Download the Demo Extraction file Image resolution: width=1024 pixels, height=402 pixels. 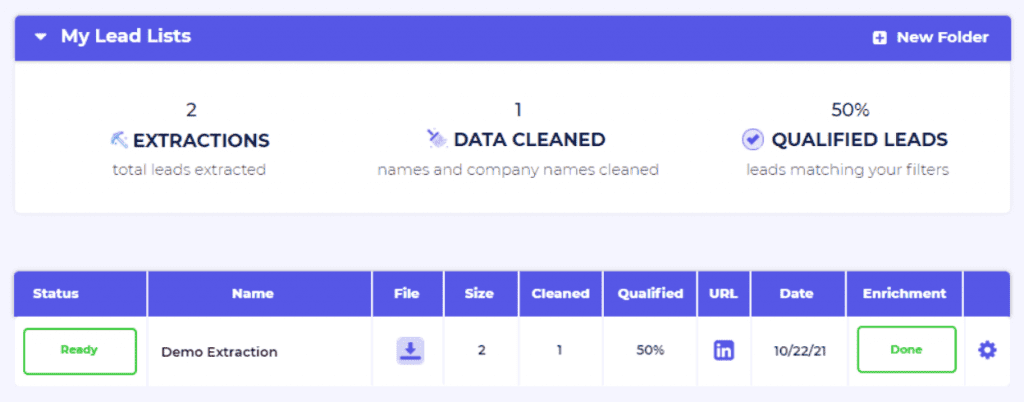coord(410,350)
